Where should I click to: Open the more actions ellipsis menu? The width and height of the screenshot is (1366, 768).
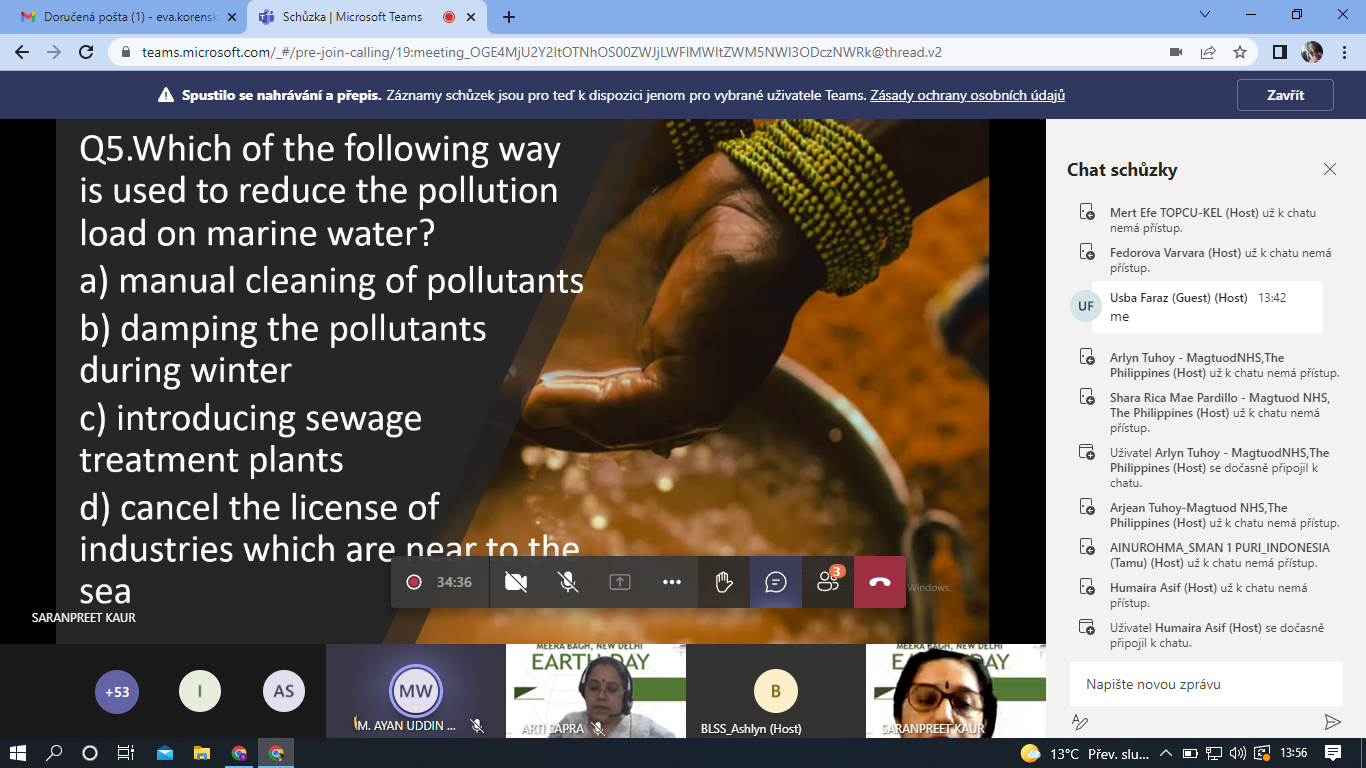tap(672, 582)
